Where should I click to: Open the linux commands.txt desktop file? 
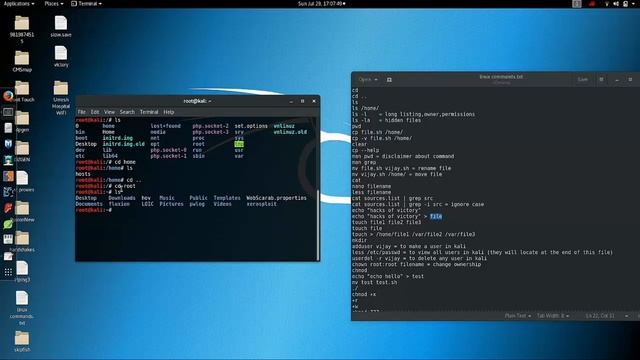coord(22,308)
